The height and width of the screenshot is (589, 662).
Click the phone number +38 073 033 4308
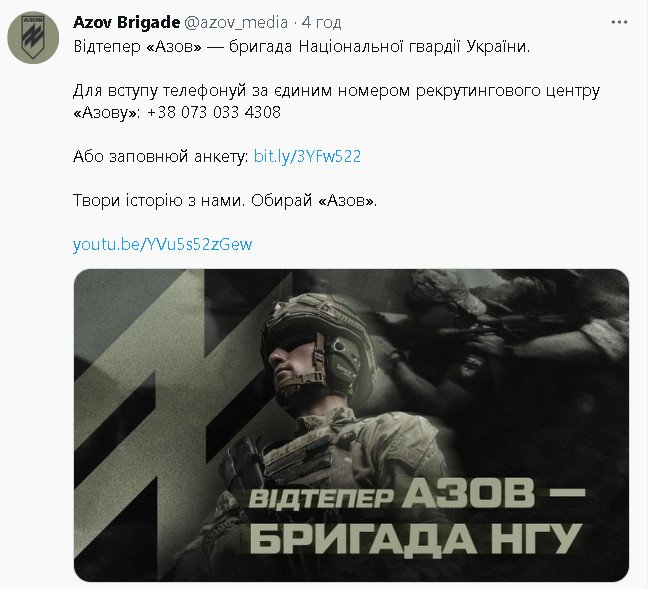[x=214, y=112]
